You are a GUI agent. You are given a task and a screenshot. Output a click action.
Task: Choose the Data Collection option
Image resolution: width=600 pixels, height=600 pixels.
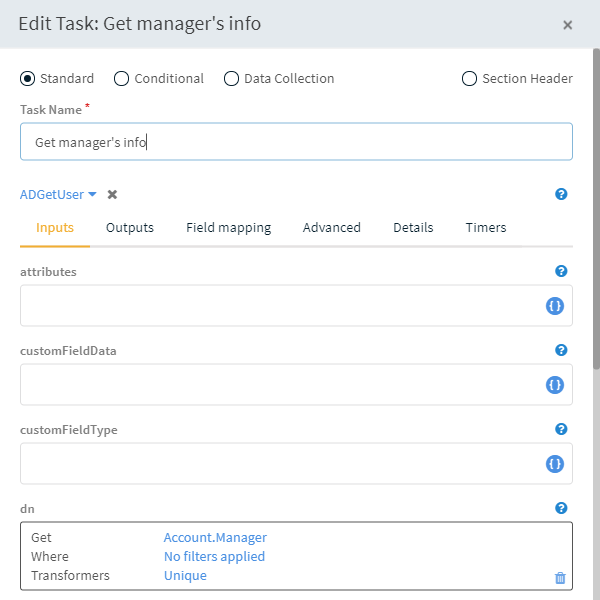tap(231, 79)
